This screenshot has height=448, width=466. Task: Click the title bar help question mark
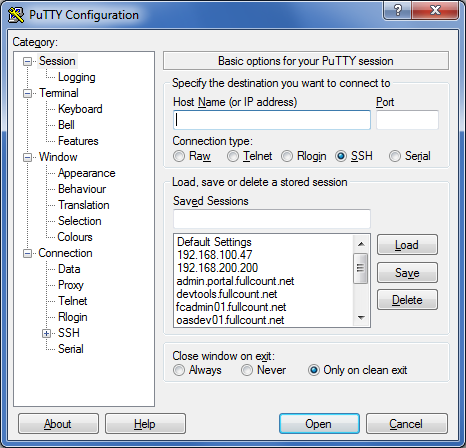click(397, 10)
